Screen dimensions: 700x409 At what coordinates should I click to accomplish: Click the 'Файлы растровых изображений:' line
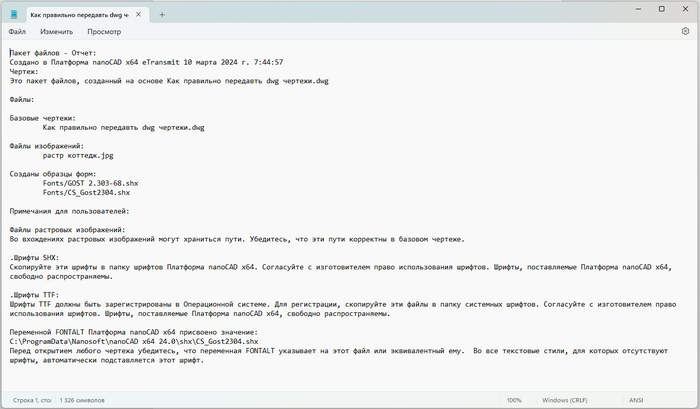tap(67, 230)
